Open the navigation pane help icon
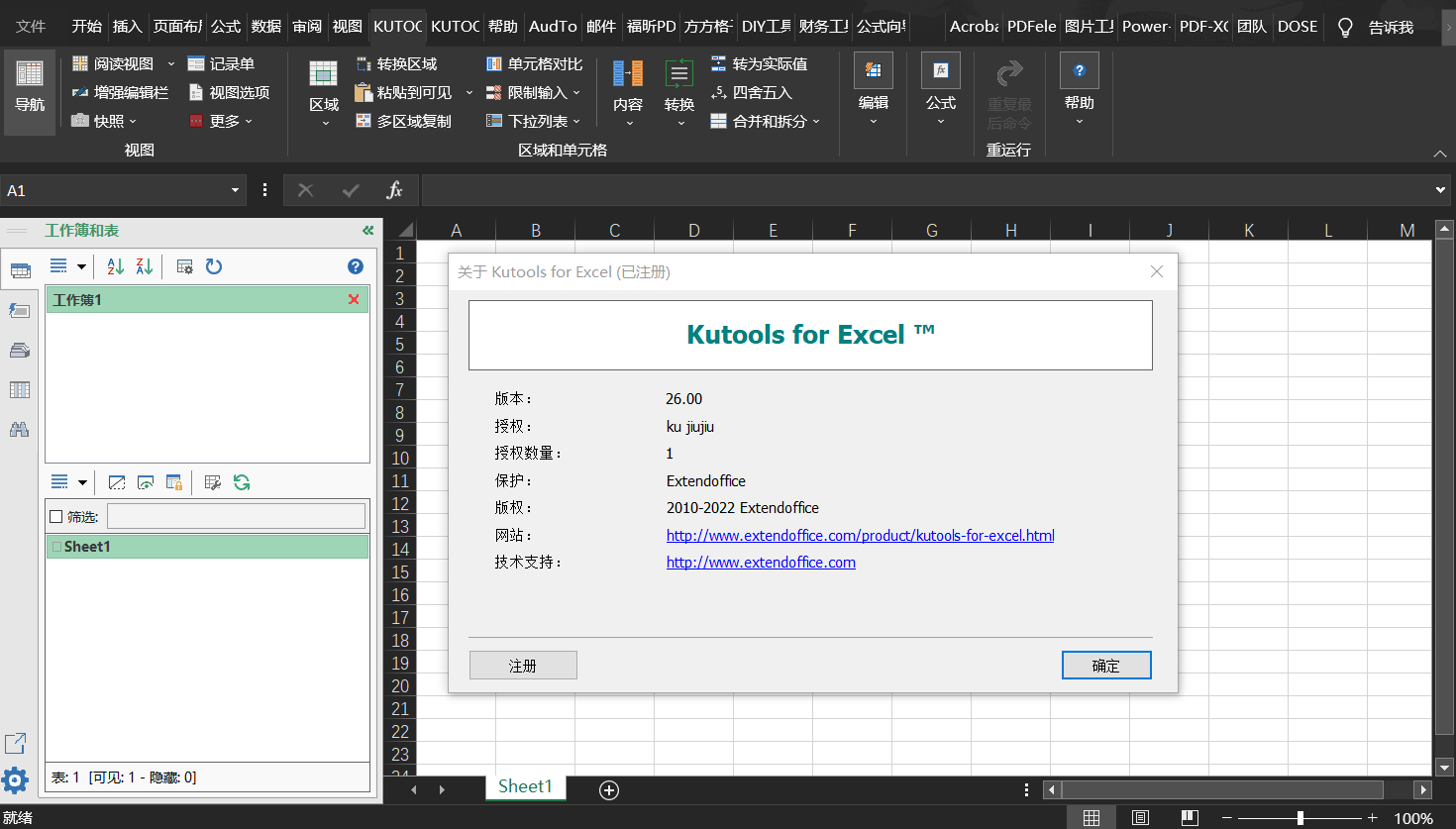The width and height of the screenshot is (1456, 829). [x=356, y=266]
